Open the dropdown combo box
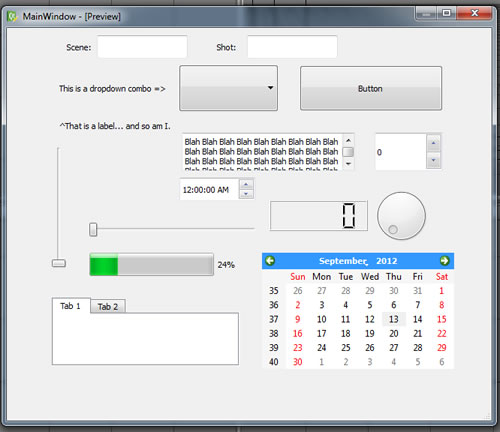This screenshot has width=500, height=432. point(228,88)
